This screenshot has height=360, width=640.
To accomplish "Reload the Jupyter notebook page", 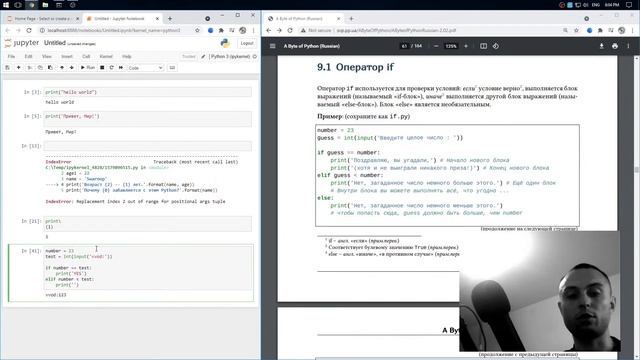I will tap(29, 31).
